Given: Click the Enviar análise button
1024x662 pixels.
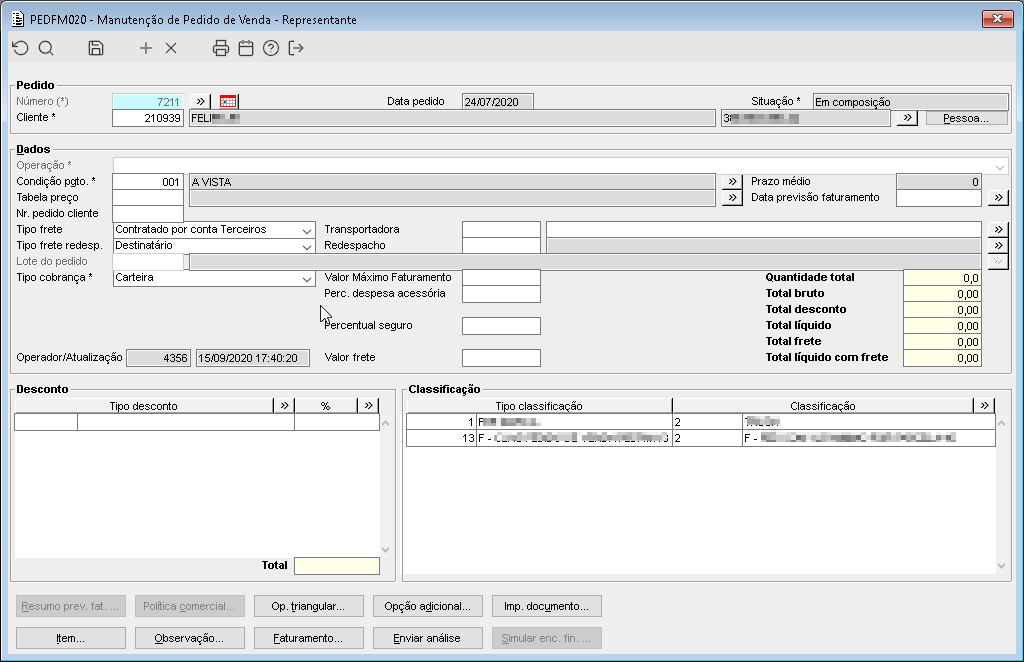Looking at the screenshot, I should pyautogui.click(x=427, y=638).
